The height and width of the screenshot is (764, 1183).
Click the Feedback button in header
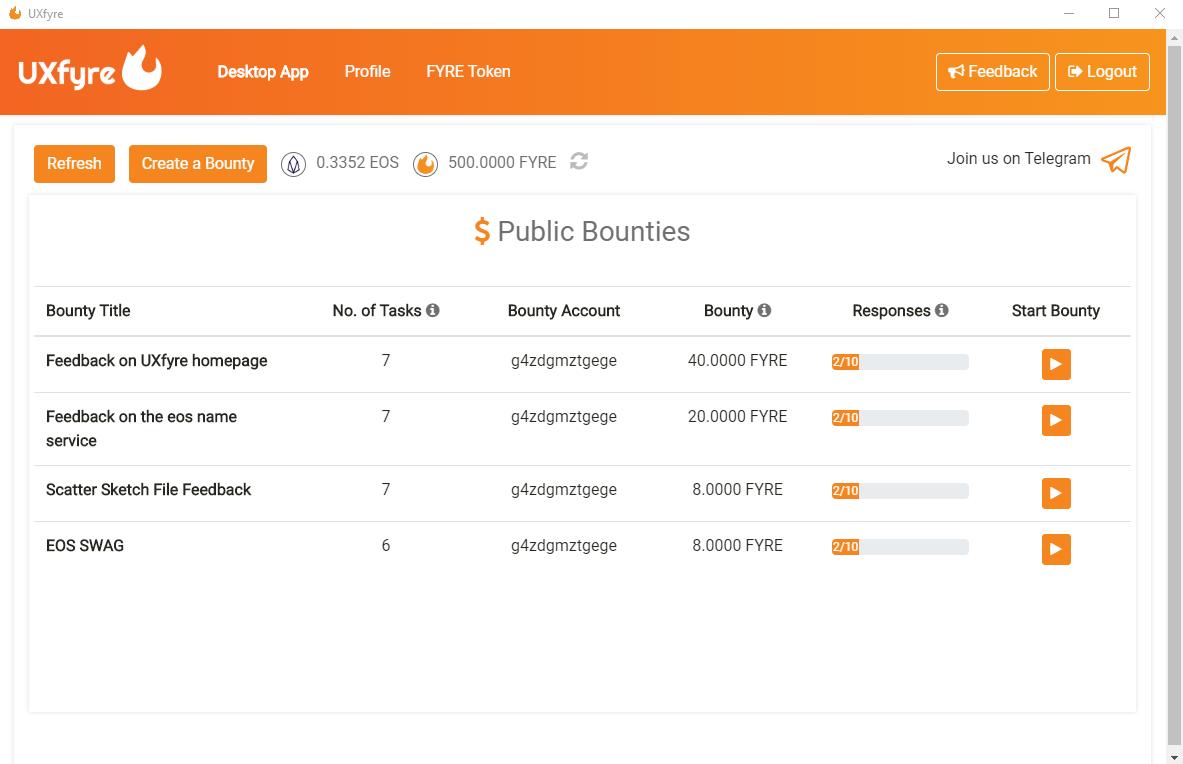992,72
